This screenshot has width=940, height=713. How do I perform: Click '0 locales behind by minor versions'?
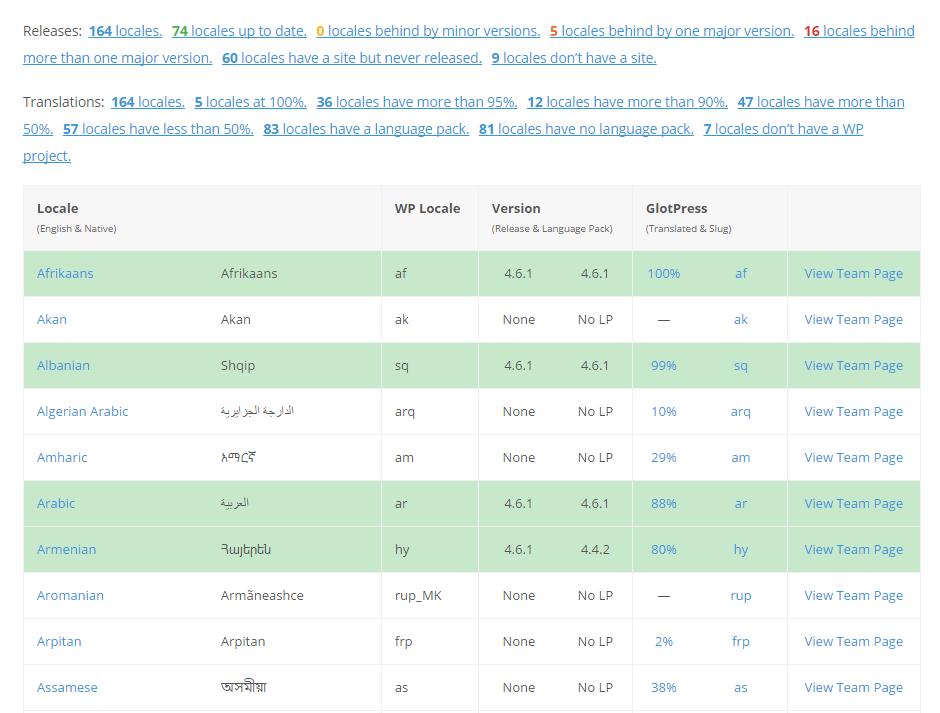coord(428,31)
